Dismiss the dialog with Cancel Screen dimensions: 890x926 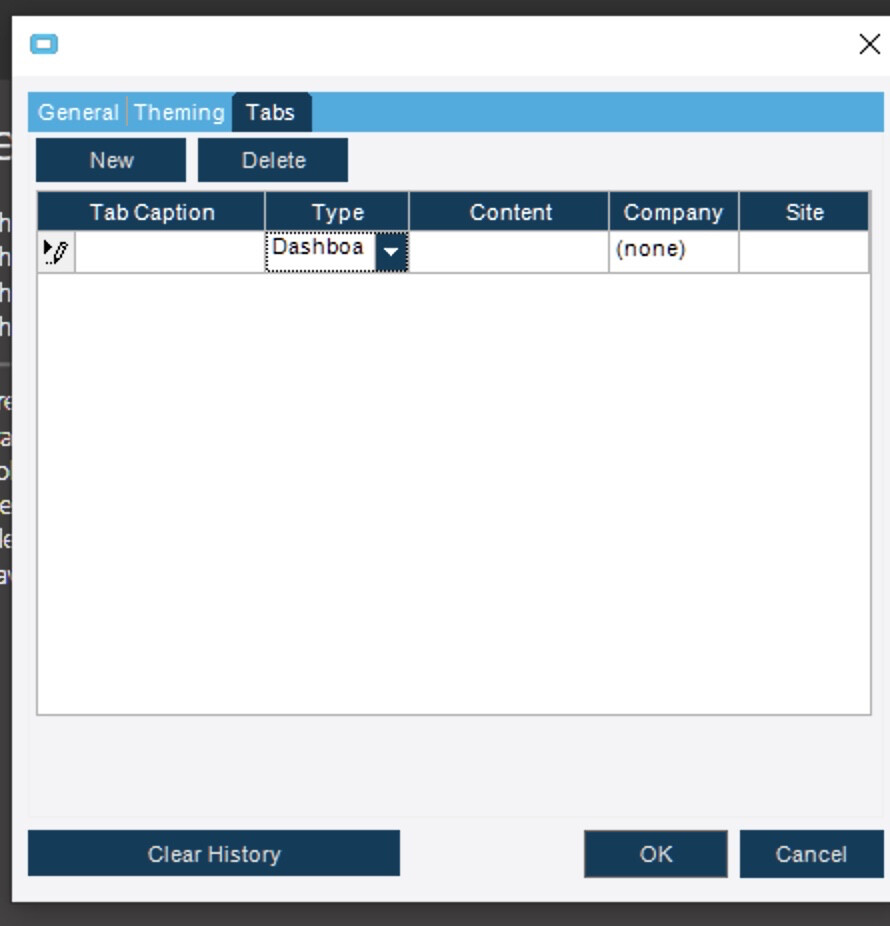(x=813, y=853)
